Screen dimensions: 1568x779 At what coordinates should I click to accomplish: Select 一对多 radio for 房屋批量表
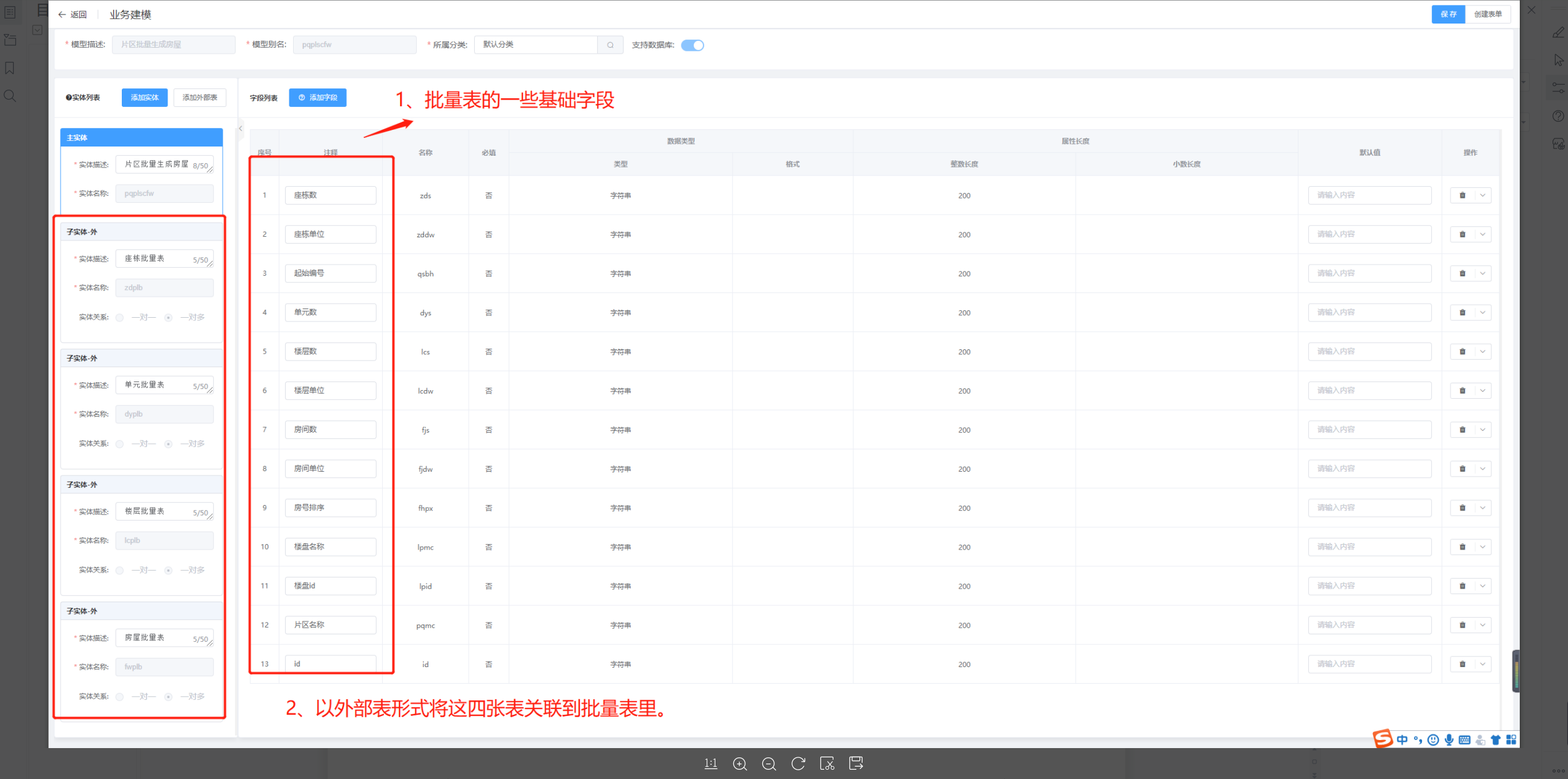(x=168, y=697)
